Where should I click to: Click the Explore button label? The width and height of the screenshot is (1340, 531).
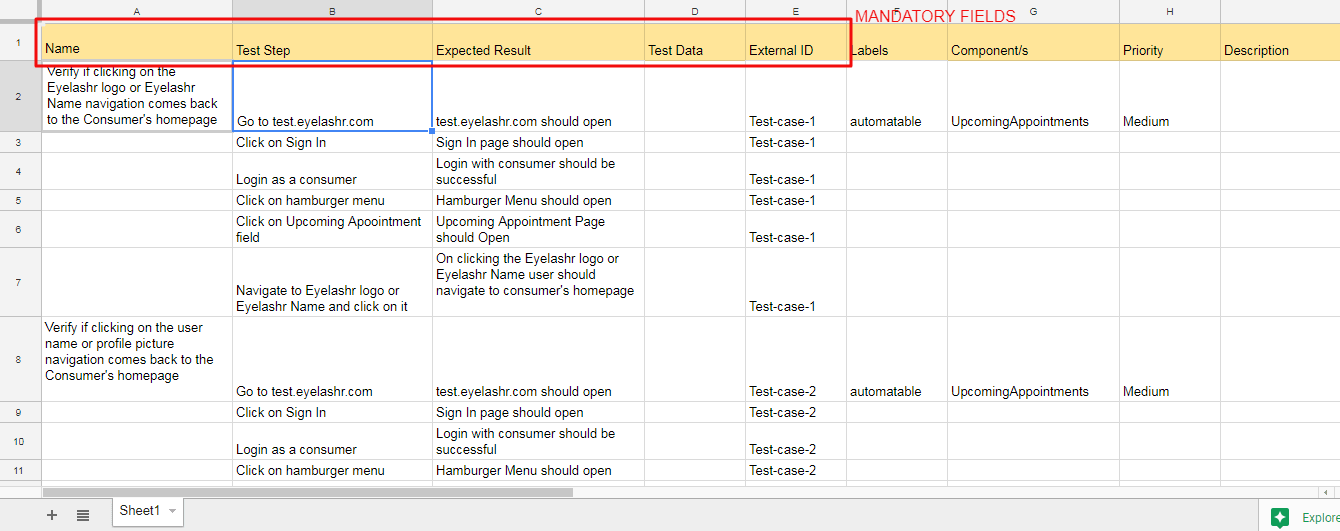coord(1319,517)
